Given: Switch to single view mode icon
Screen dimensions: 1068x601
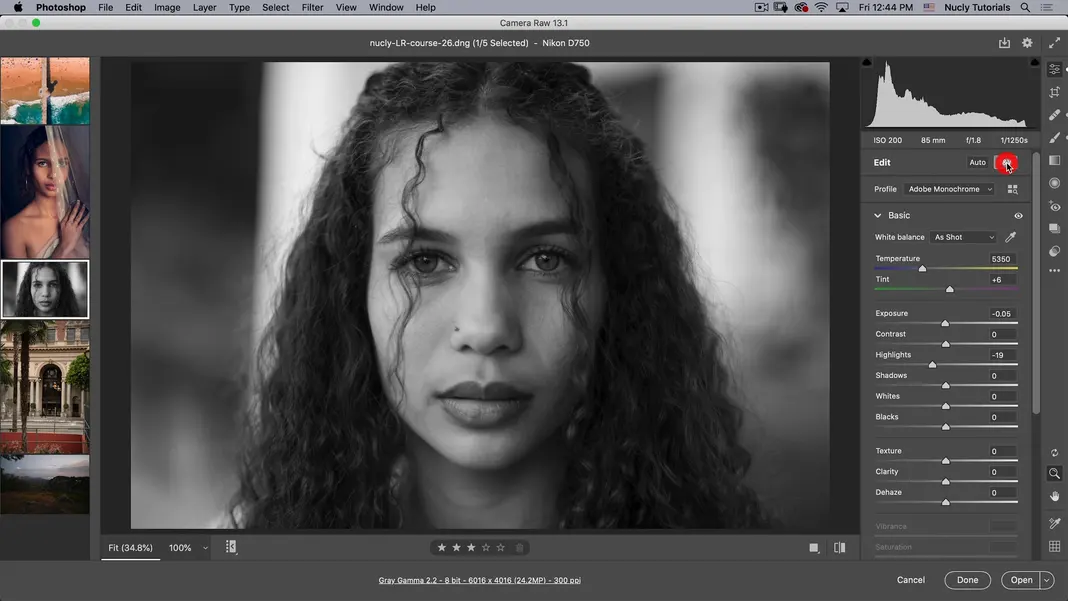Looking at the screenshot, I should 813,548.
